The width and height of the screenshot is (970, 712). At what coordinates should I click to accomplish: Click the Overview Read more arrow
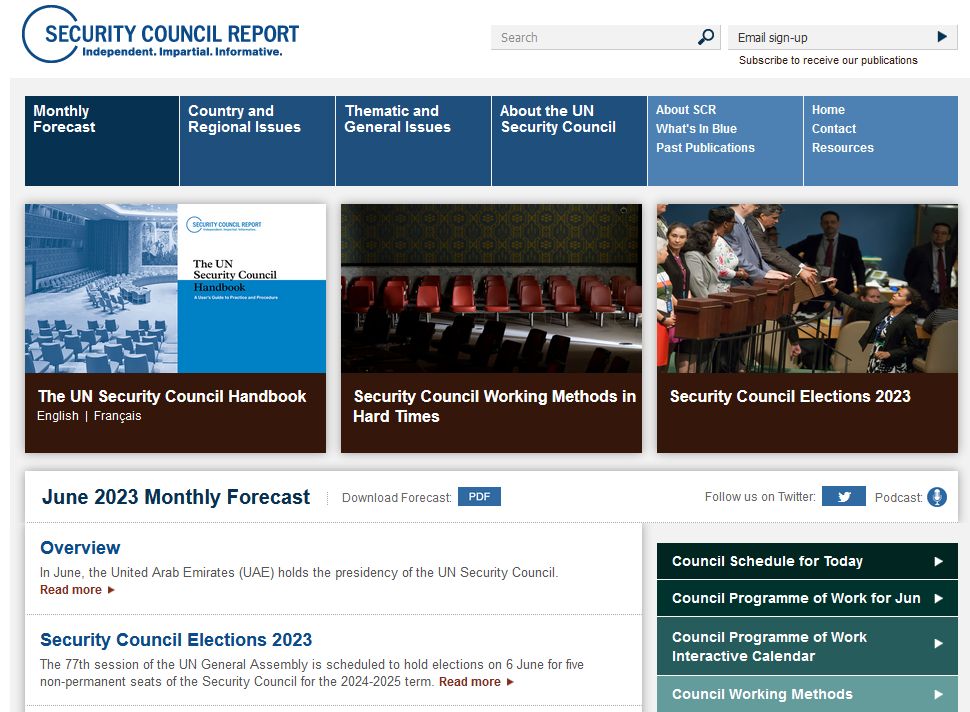coord(111,590)
